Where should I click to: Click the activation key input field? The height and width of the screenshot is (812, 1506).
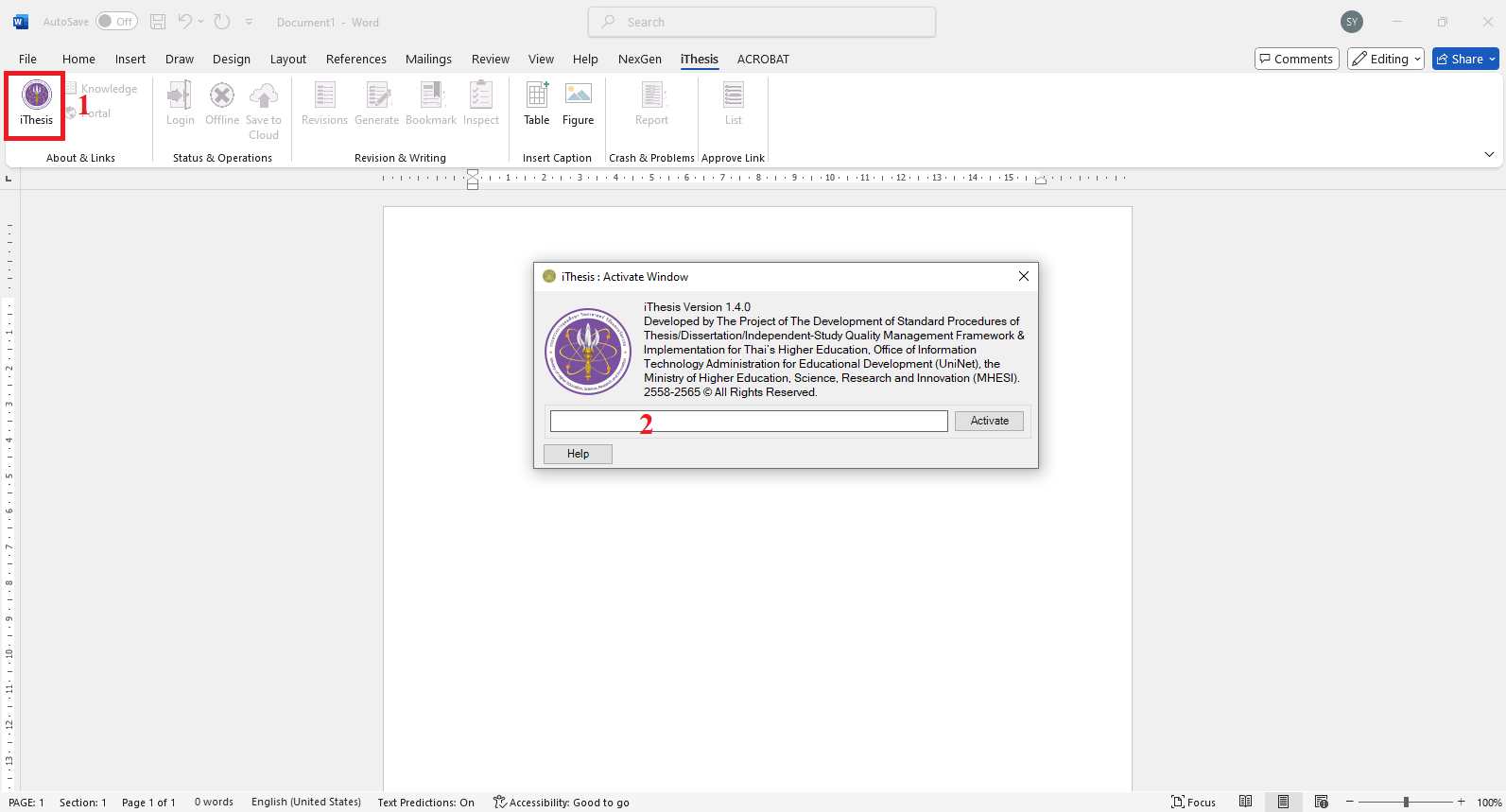(748, 422)
